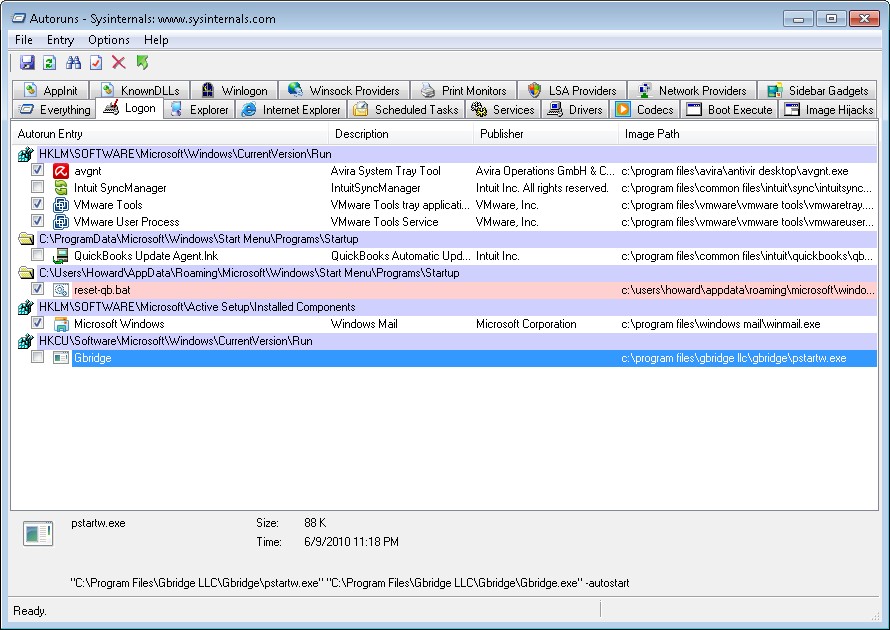This screenshot has height=630, width=890.
Task: Enable the Gbridge checkbox
Action: tap(37, 357)
